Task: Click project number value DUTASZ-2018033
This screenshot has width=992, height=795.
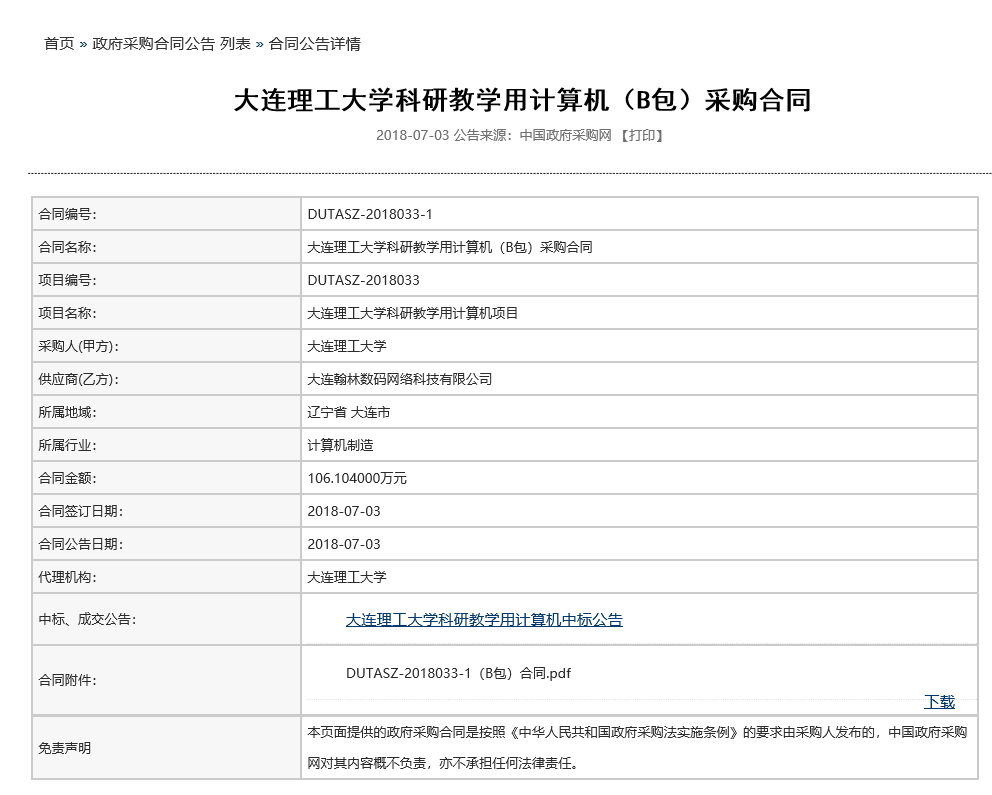Action: point(363,280)
